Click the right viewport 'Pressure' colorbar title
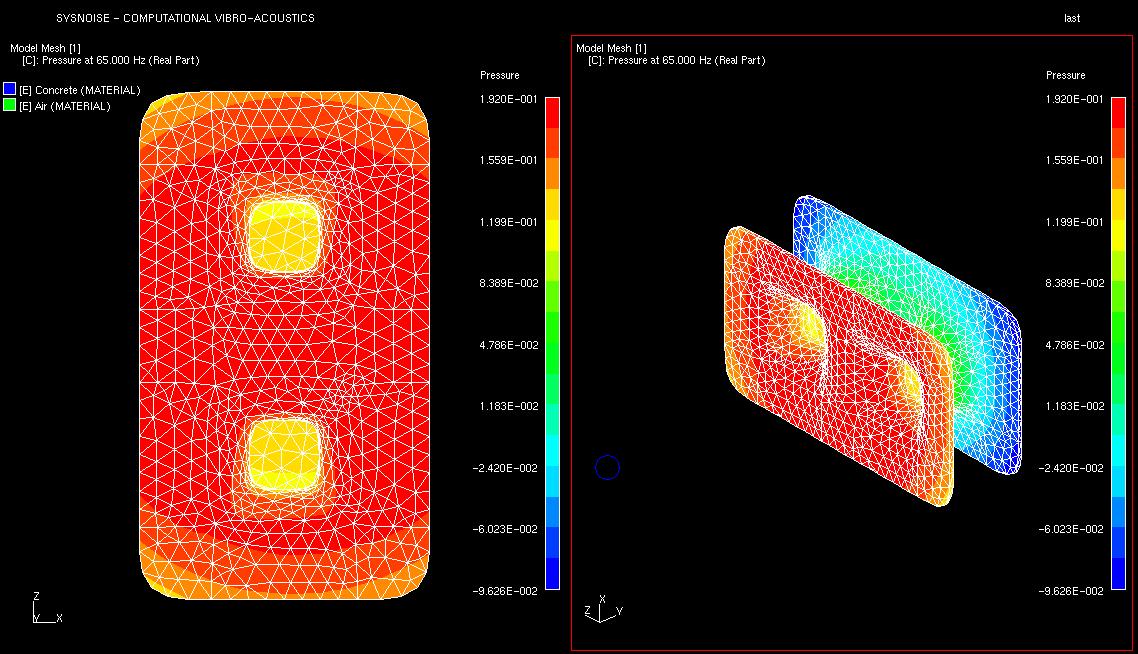Image resolution: width=1138 pixels, height=654 pixels. pyautogui.click(x=1065, y=75)
